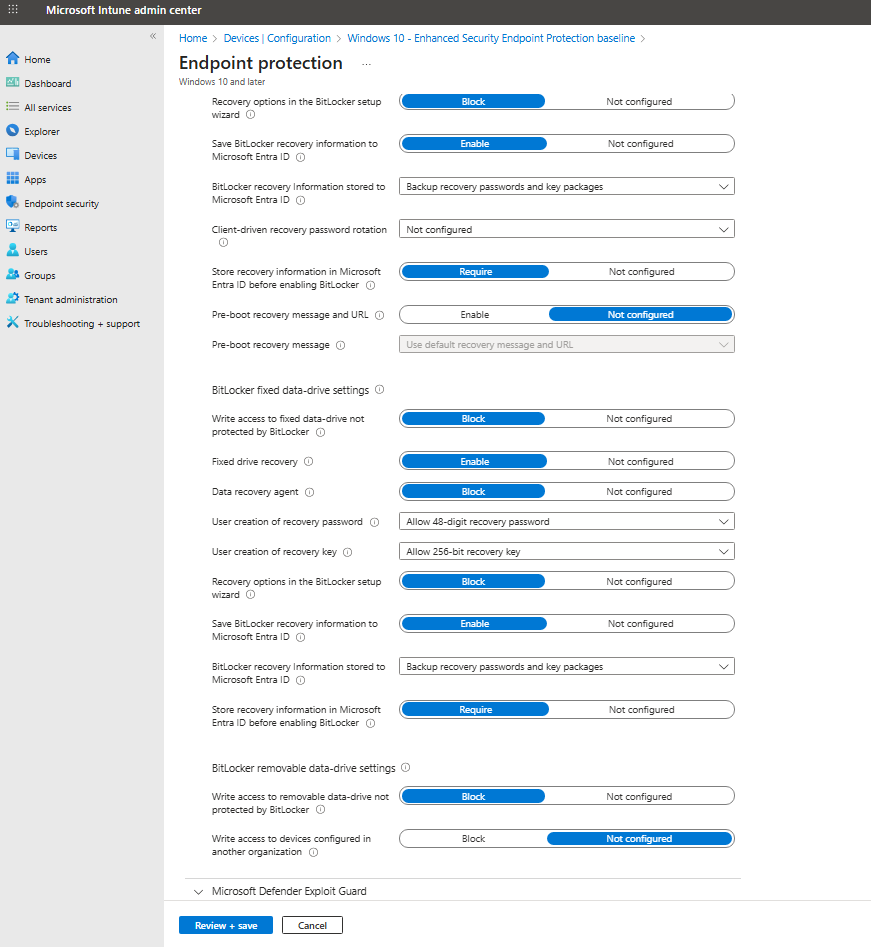
Task: Set removable data-drive write access to Not configured
Action: coord(639,797)
